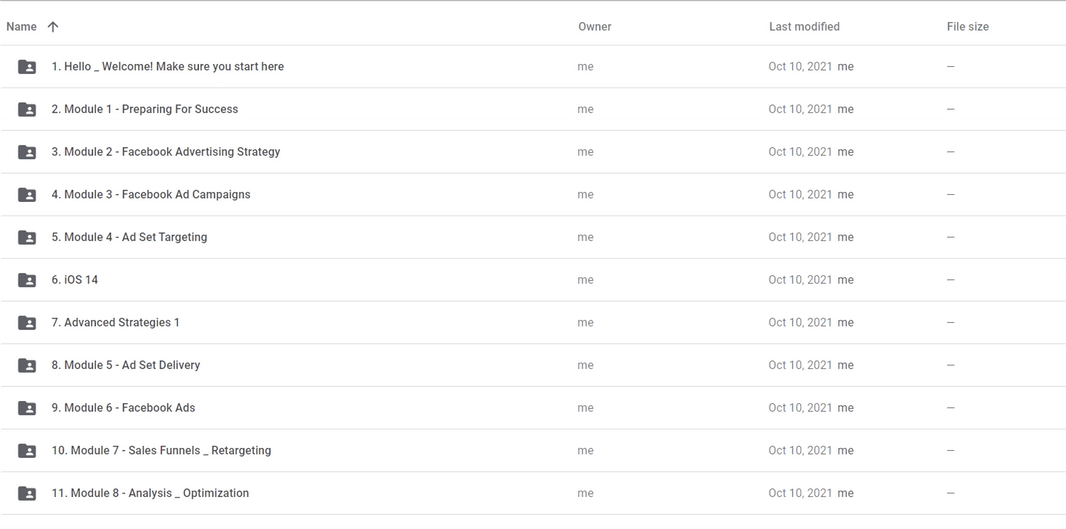Screen dimensions: 1066x529
Task: Open the 6. iOS 14 folder name
Action: (x=75, y=279)
